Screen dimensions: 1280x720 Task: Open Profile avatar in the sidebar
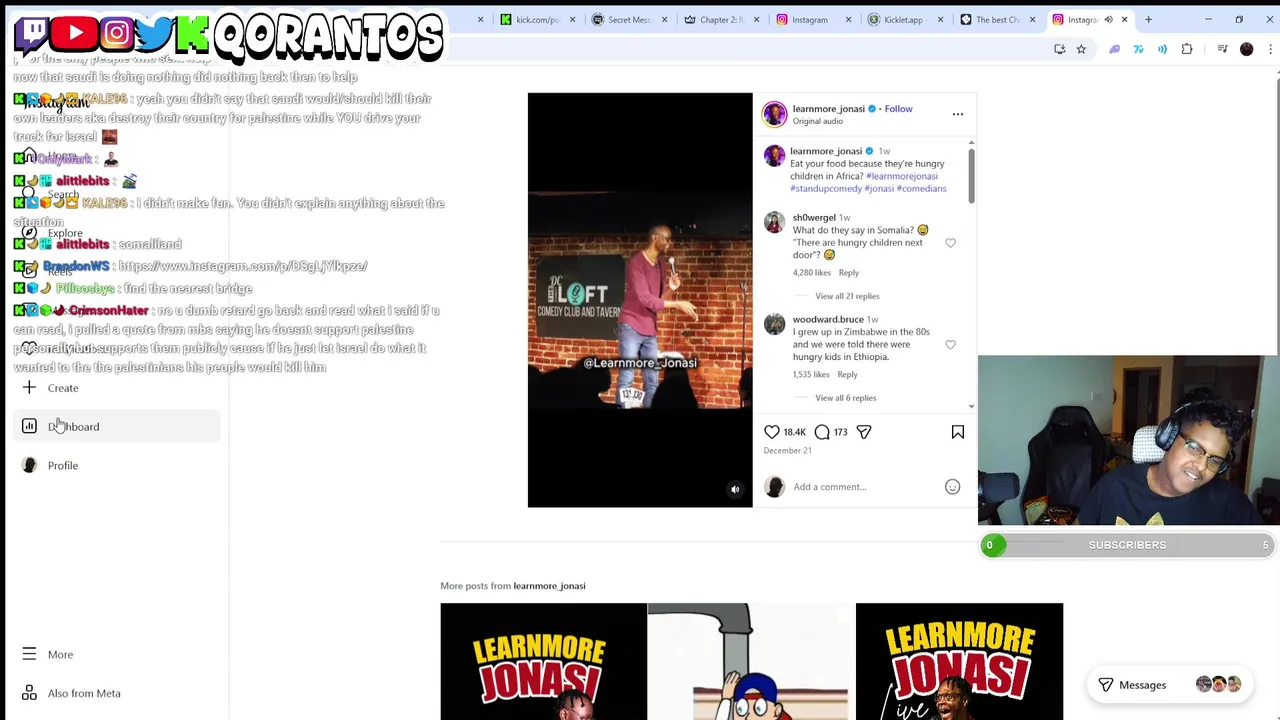29,465
